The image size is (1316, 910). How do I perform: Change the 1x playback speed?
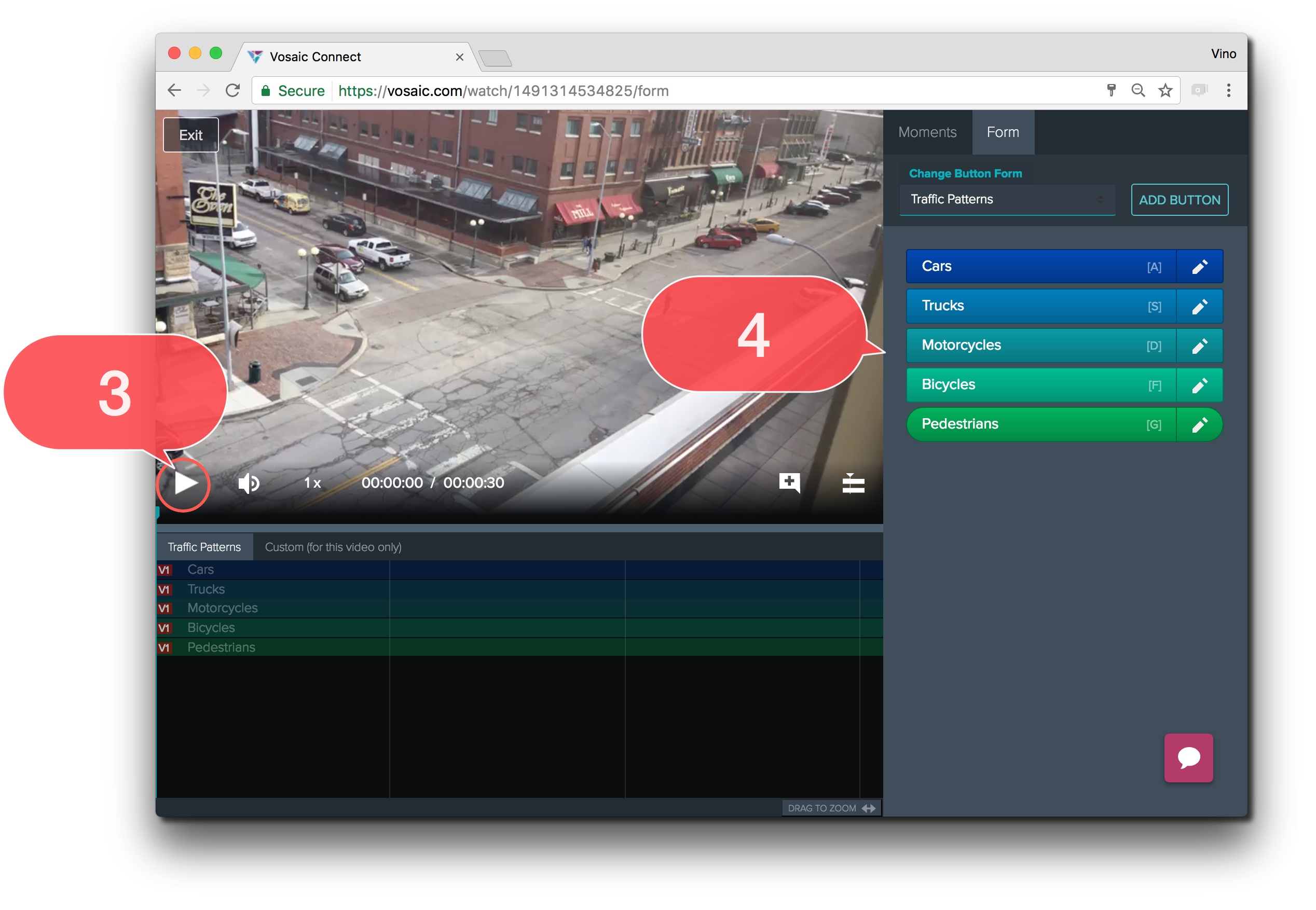(x=312, y=484)
